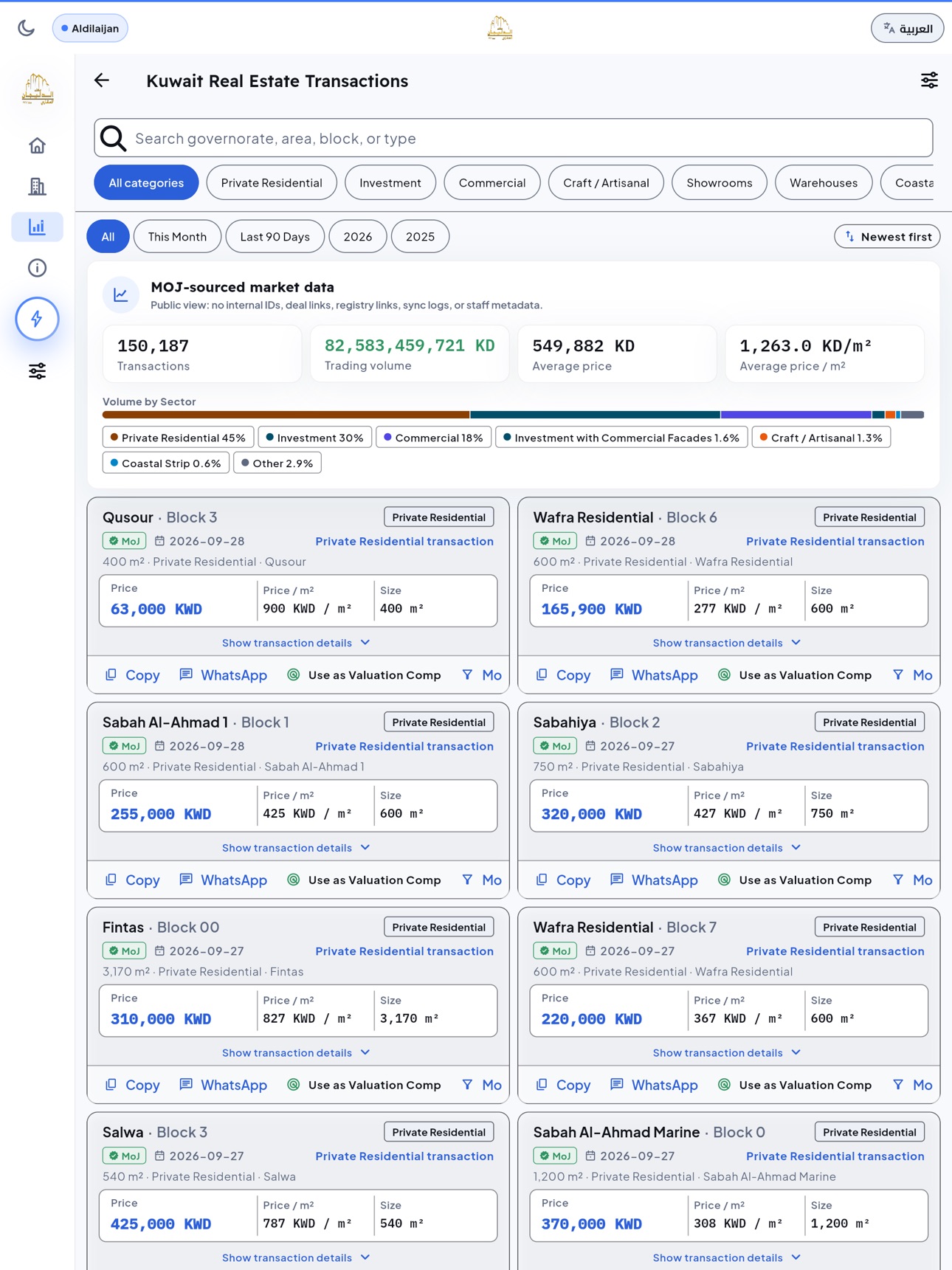Open the info icon in the sidebar
Viewport: 952px width, 1270px height.
pyautogui.click(x=37, y=267)
